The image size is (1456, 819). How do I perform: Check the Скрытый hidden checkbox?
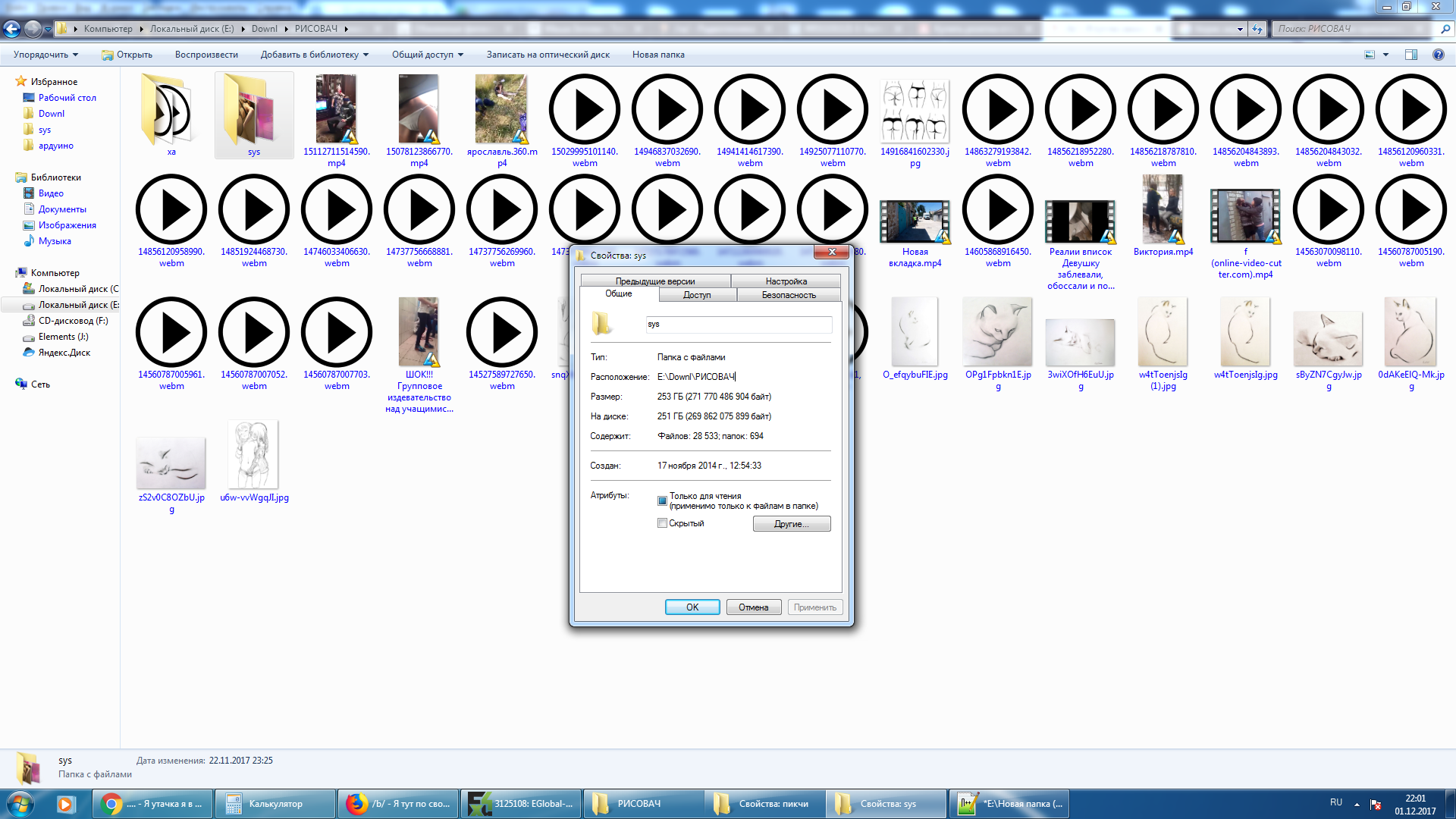point(662,523)
